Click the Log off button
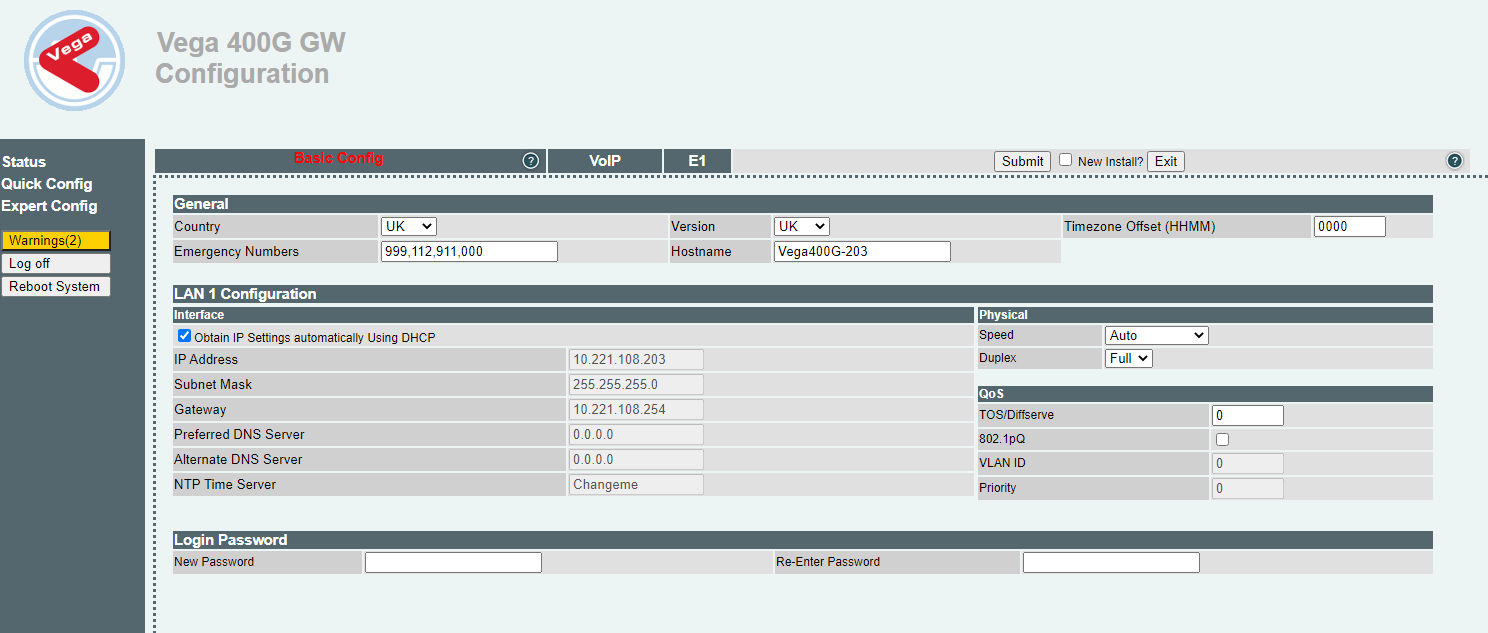The image size is (1488, 633). tap(56, 263)
